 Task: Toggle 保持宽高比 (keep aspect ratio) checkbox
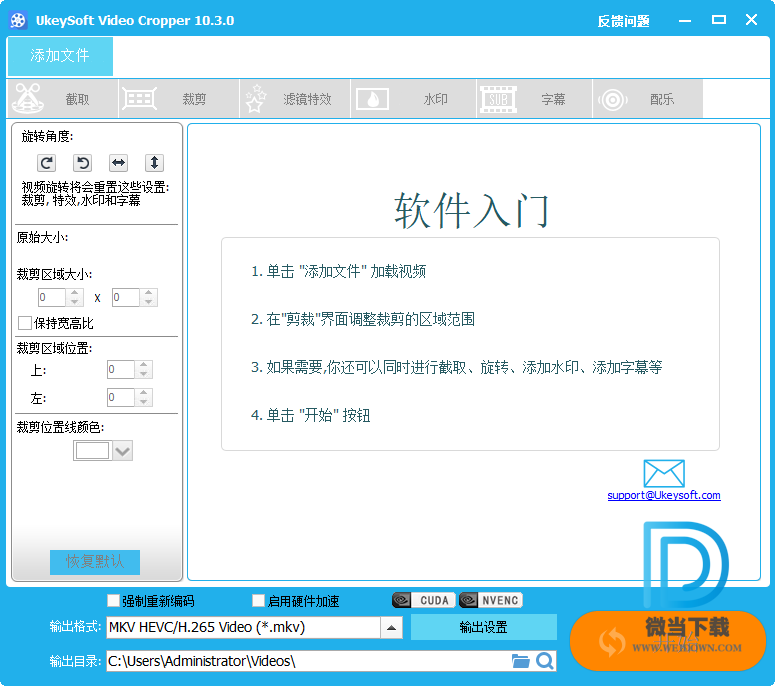pos(25,323)
